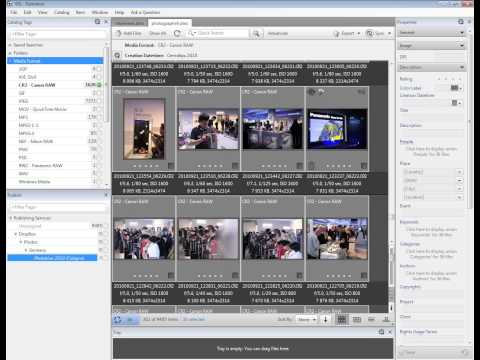
Task: Expand the Folders tree node
Action: tap(10, 53)
